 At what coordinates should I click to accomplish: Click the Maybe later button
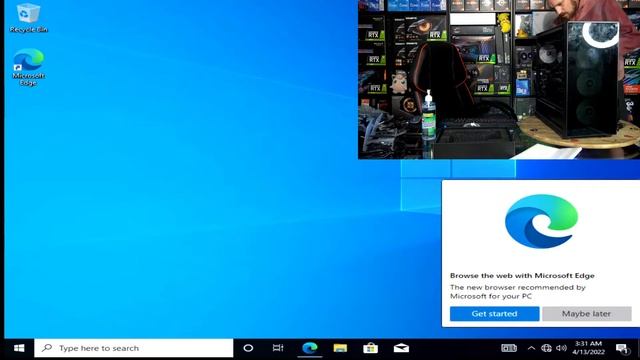click(587, 313)
